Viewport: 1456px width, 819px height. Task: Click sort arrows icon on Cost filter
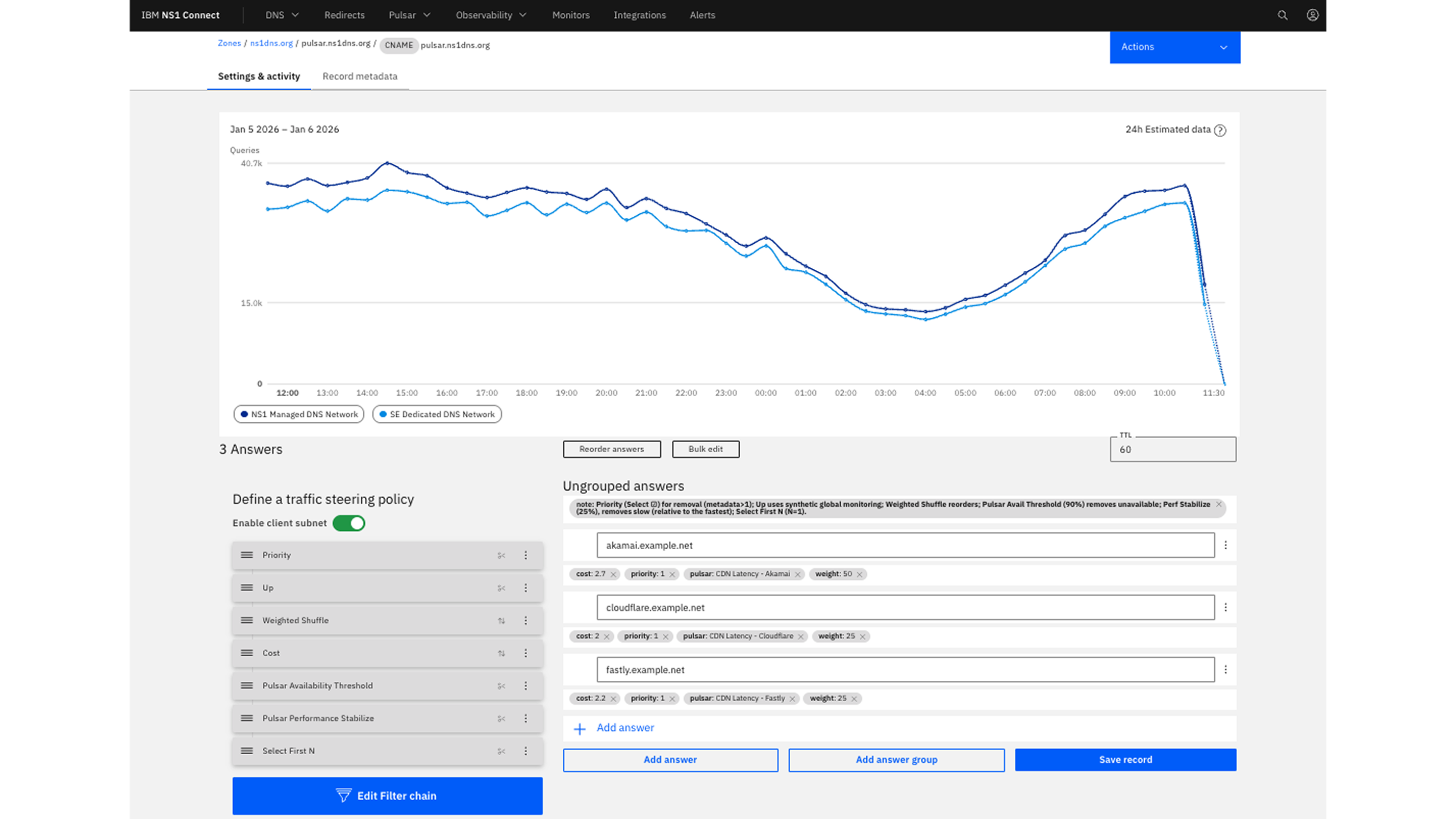click(501, 653)
